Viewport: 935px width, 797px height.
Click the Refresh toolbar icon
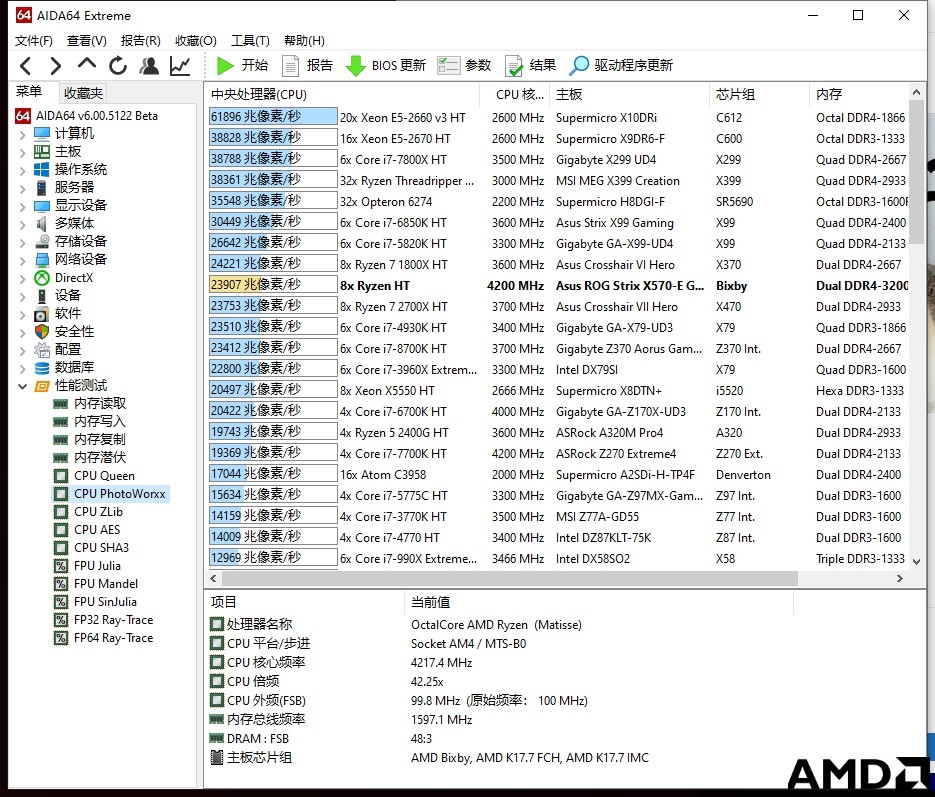pyautogui.click(x=118, y=66)
